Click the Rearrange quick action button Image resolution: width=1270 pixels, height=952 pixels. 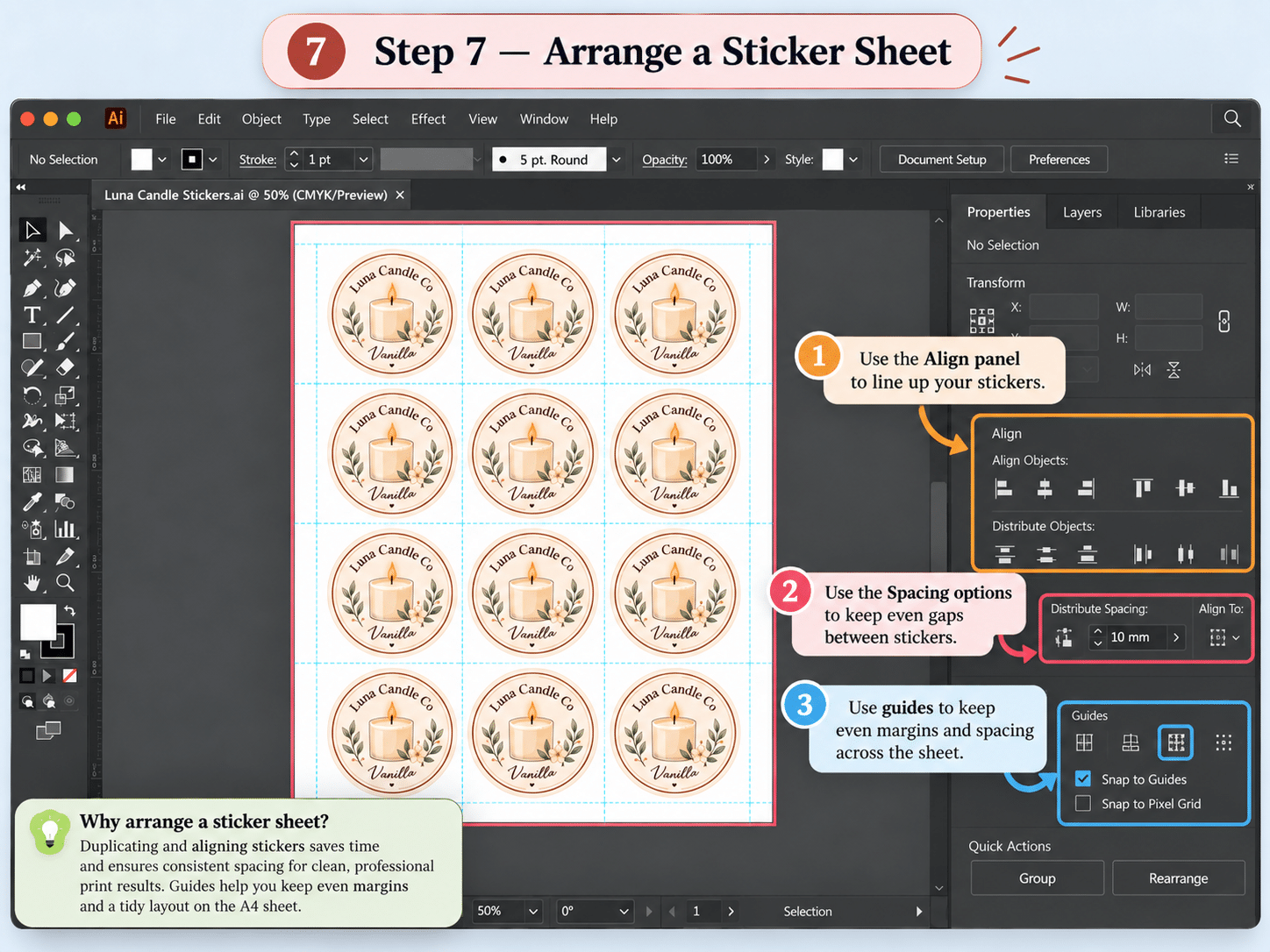click(x=1178, y=878)
